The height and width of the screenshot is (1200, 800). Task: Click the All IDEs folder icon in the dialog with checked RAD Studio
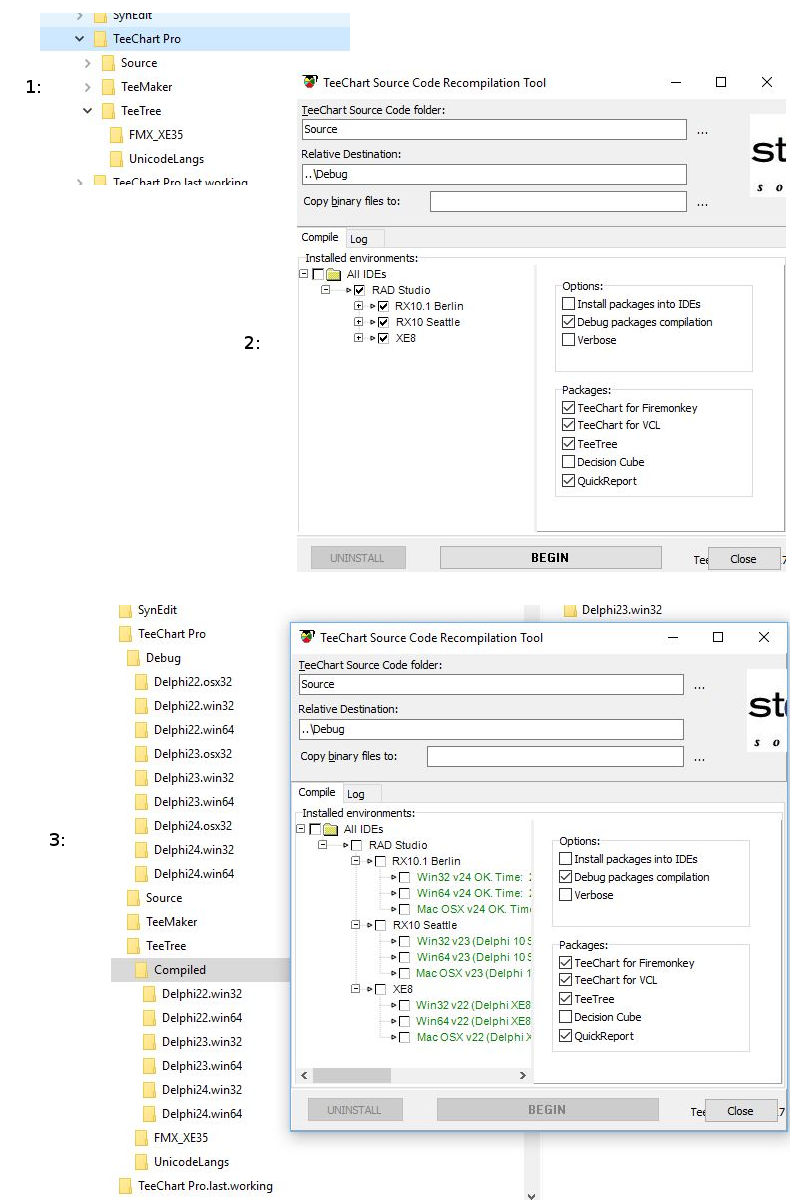(x=334, y=274)
